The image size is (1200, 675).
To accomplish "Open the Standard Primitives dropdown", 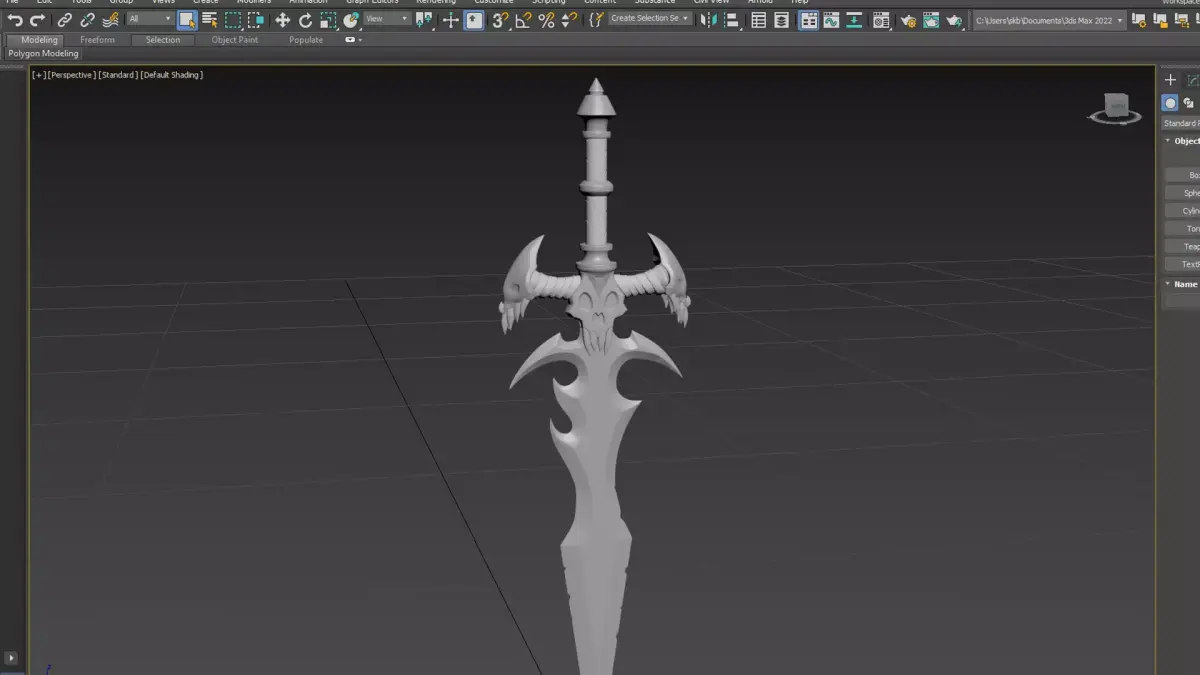I will (1181, 123).
